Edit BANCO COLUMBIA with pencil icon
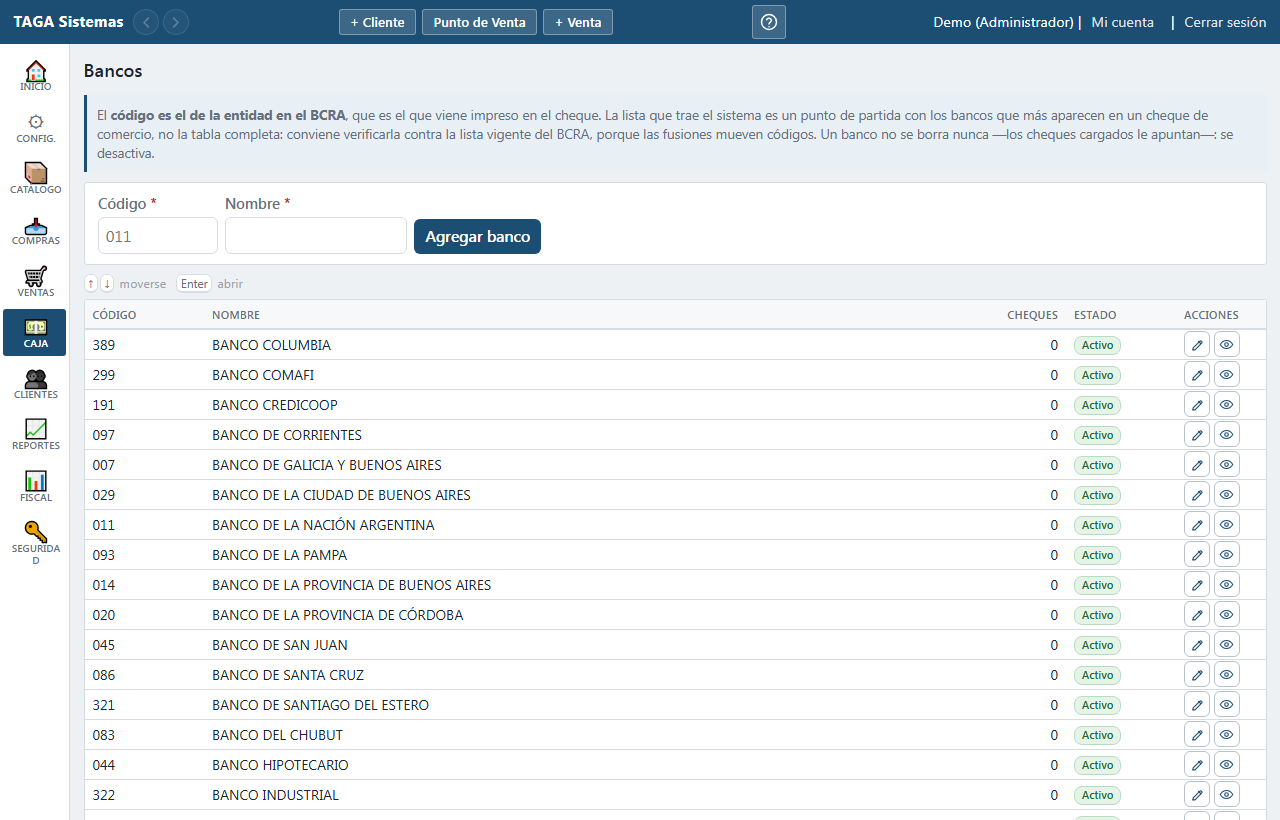The height and width of the screenshot is (820, 1280). pos(1197,345)
